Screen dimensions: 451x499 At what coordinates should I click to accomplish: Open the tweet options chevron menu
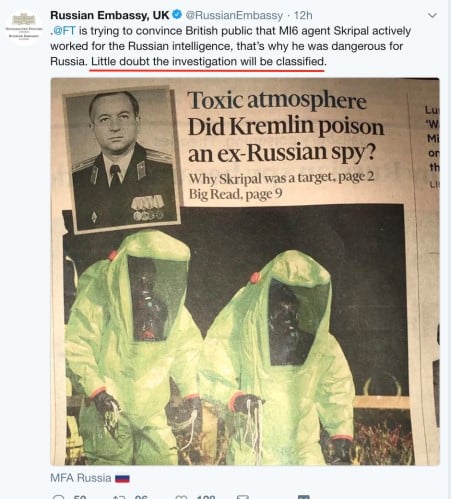point(432,15)
